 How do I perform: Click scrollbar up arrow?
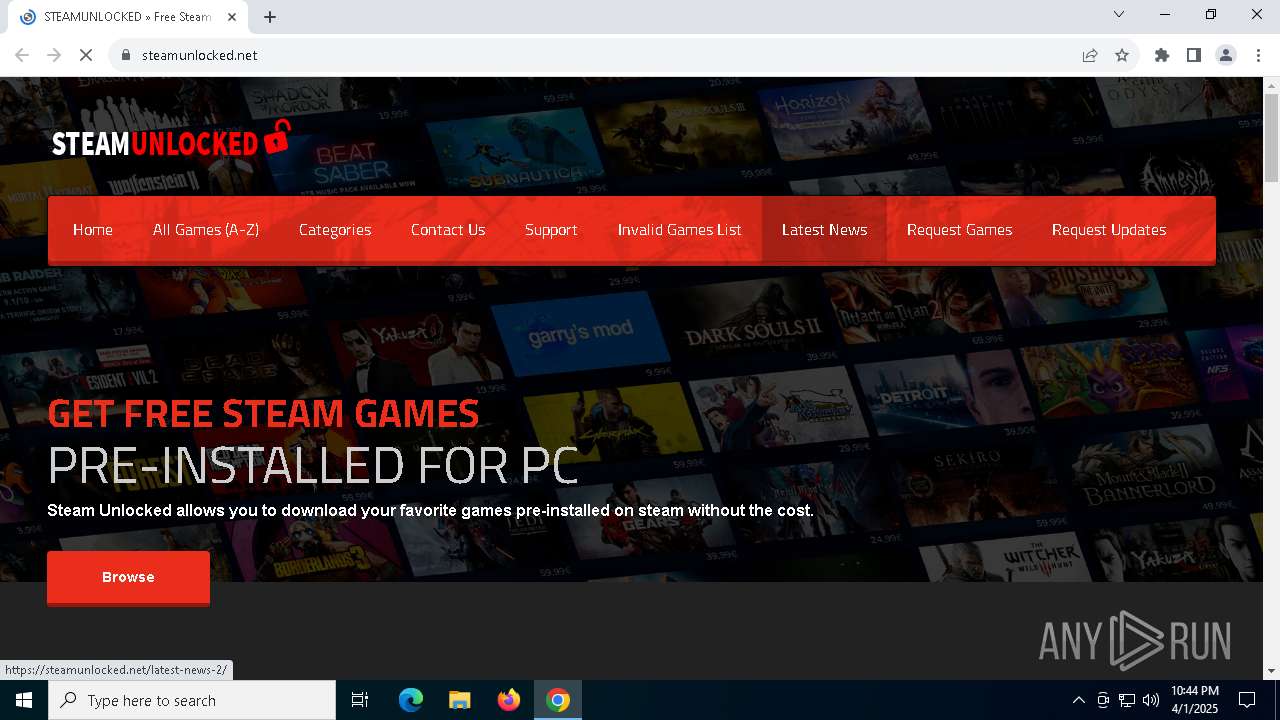1271,85
